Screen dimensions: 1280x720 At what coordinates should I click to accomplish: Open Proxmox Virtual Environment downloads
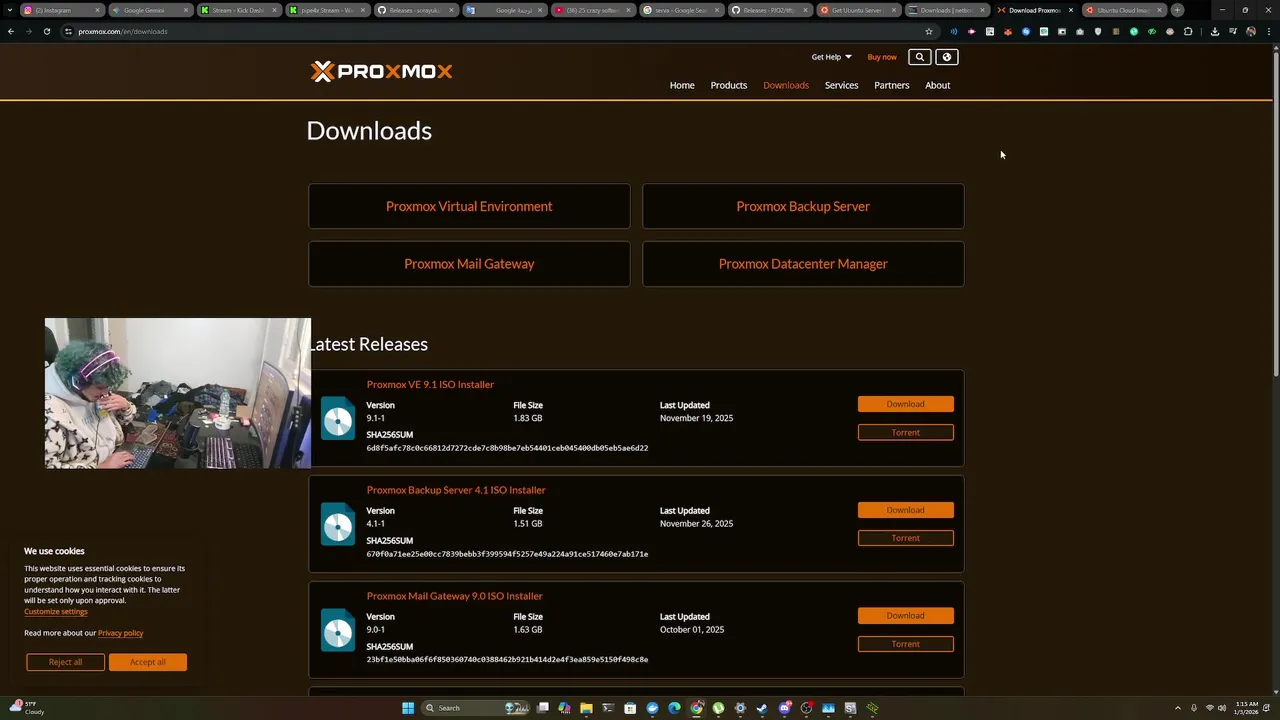(469, 206)
